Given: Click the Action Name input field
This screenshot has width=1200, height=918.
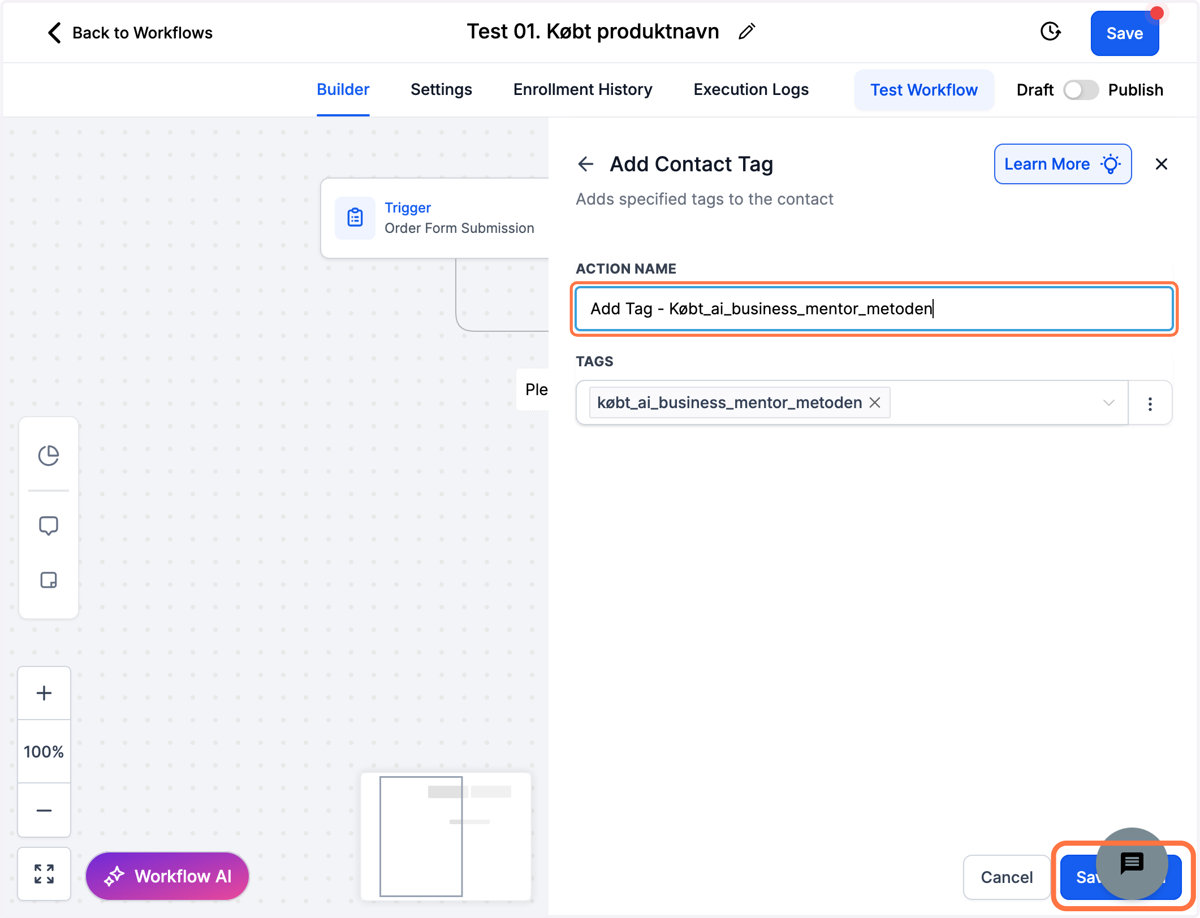Looking at the screenshot, I should coord(874,309).
